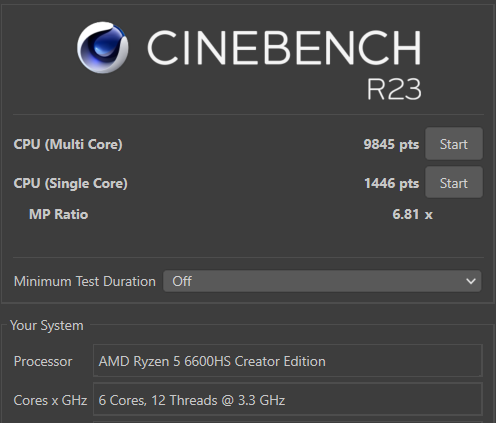Click the Minimum Test Duration chevron arrow
Viewport: 496px width, 423px height.
[x=471, y=281]
